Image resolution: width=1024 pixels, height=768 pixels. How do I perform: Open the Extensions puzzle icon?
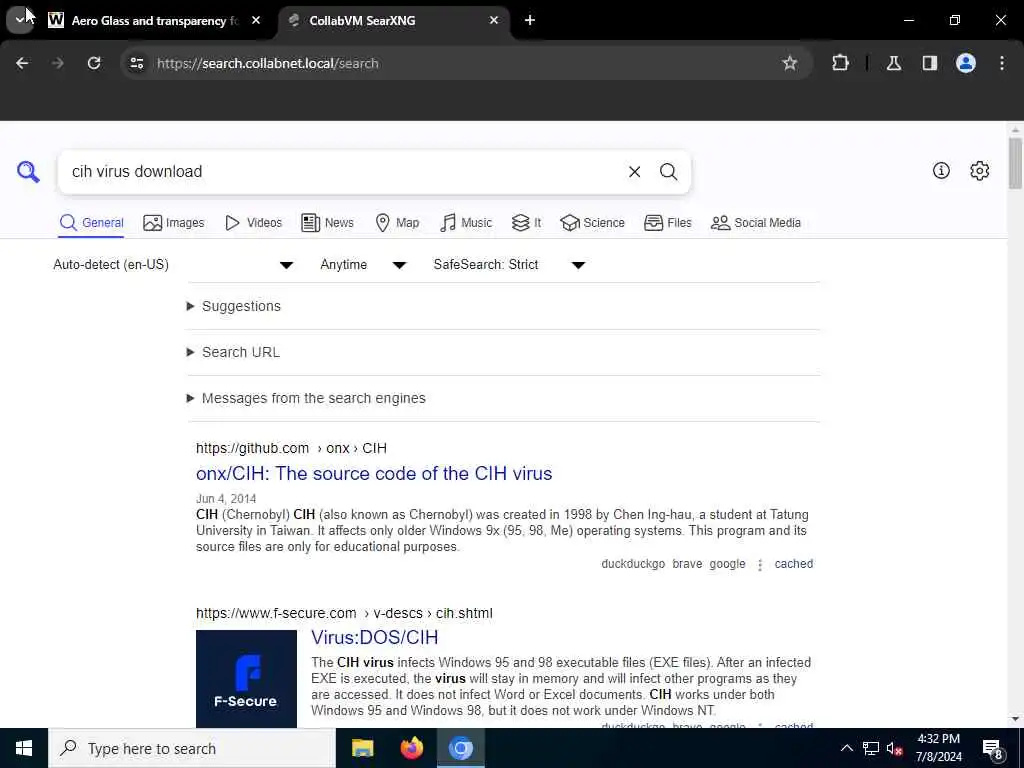[x=840, y=63]
